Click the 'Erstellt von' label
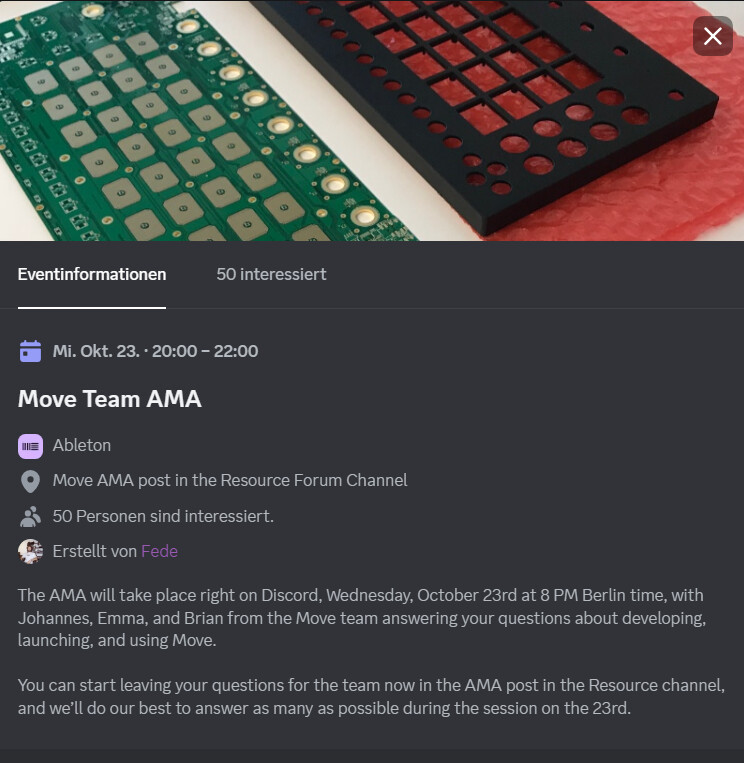744x763 pixels. (x=95, y=551)
